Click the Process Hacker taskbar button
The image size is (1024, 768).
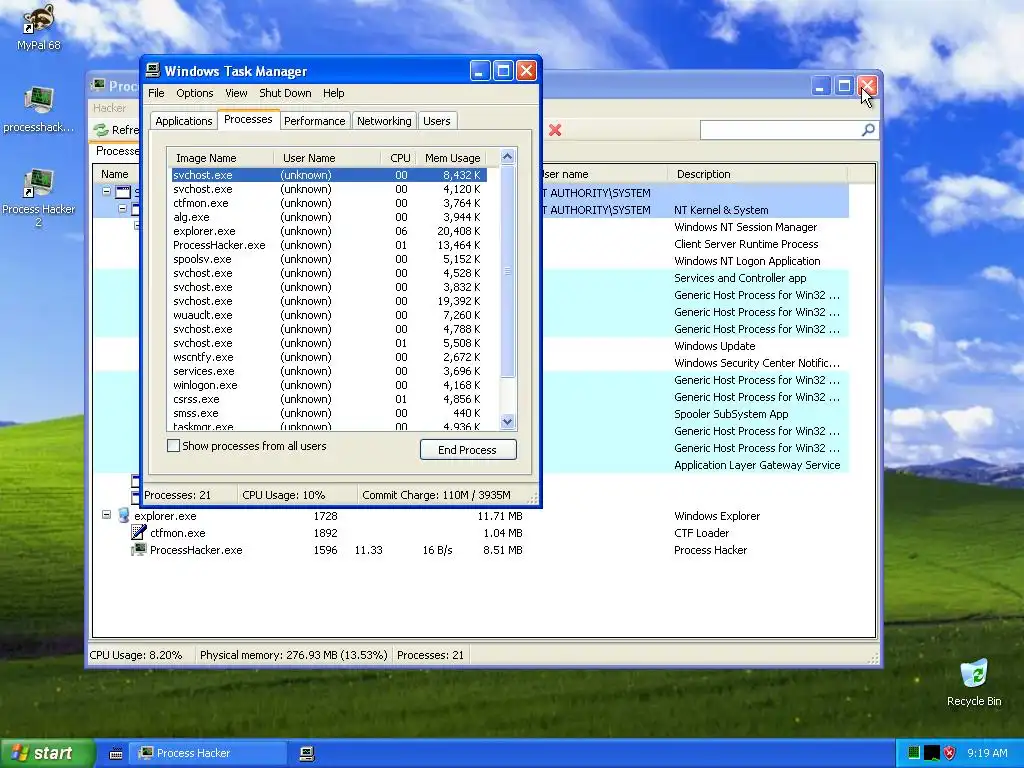coord(208,753)
